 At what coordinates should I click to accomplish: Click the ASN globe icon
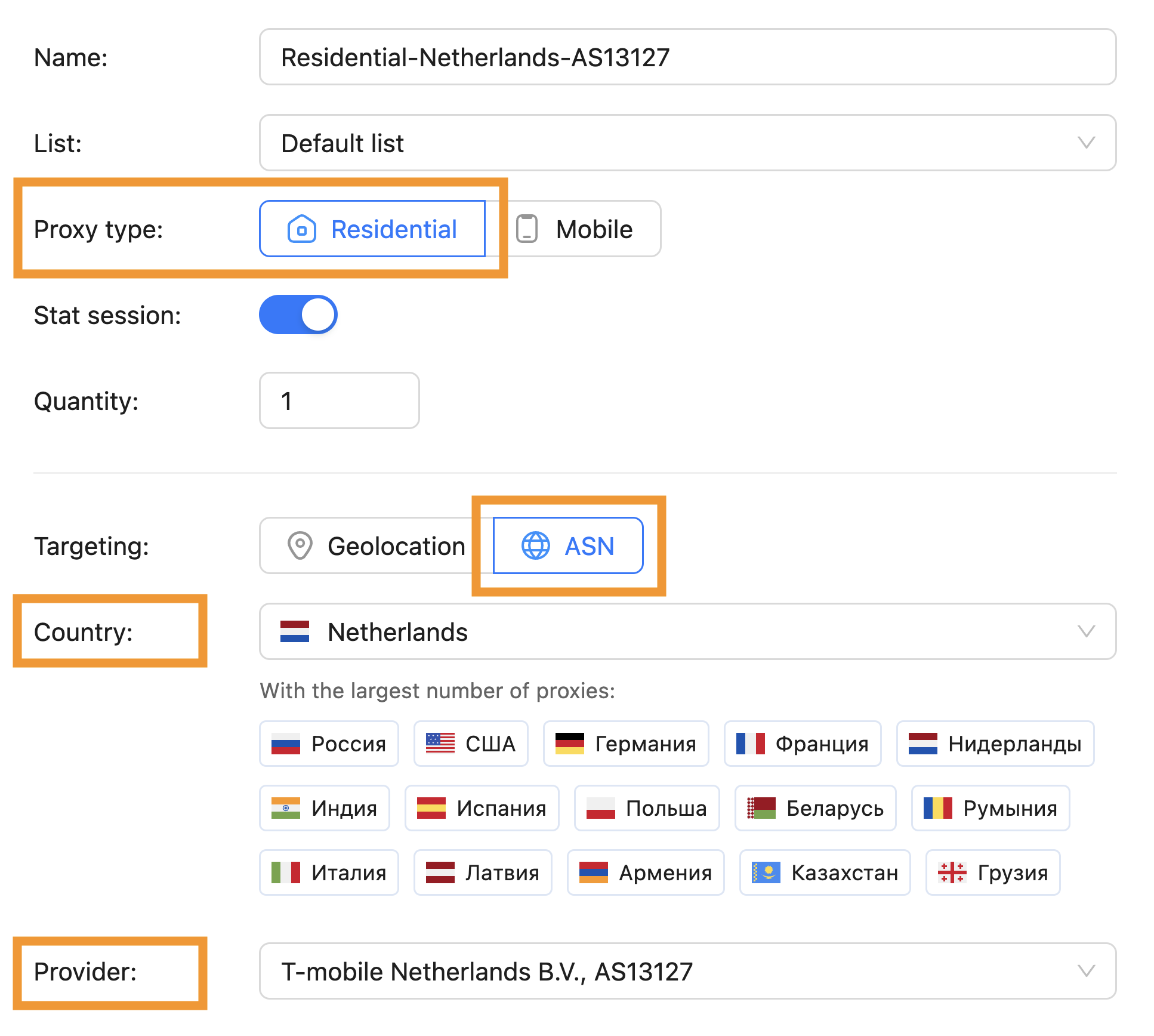[x=536, y=545]
